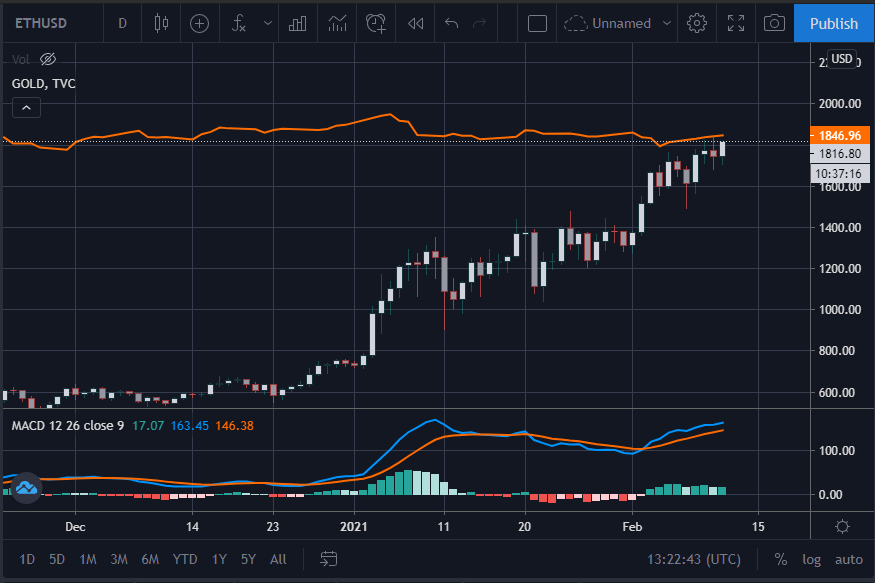Image resolution: width=875 pixels, height=583 pixels.
Task: Start bar replay with the rewind icon
Action: pos(416,23)
